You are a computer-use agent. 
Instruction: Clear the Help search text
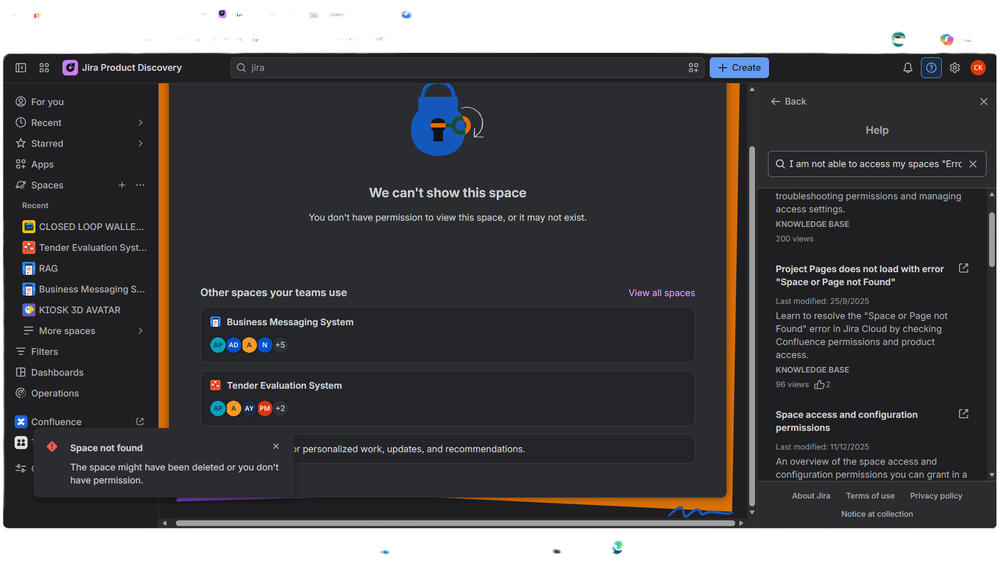coord(973,164)
